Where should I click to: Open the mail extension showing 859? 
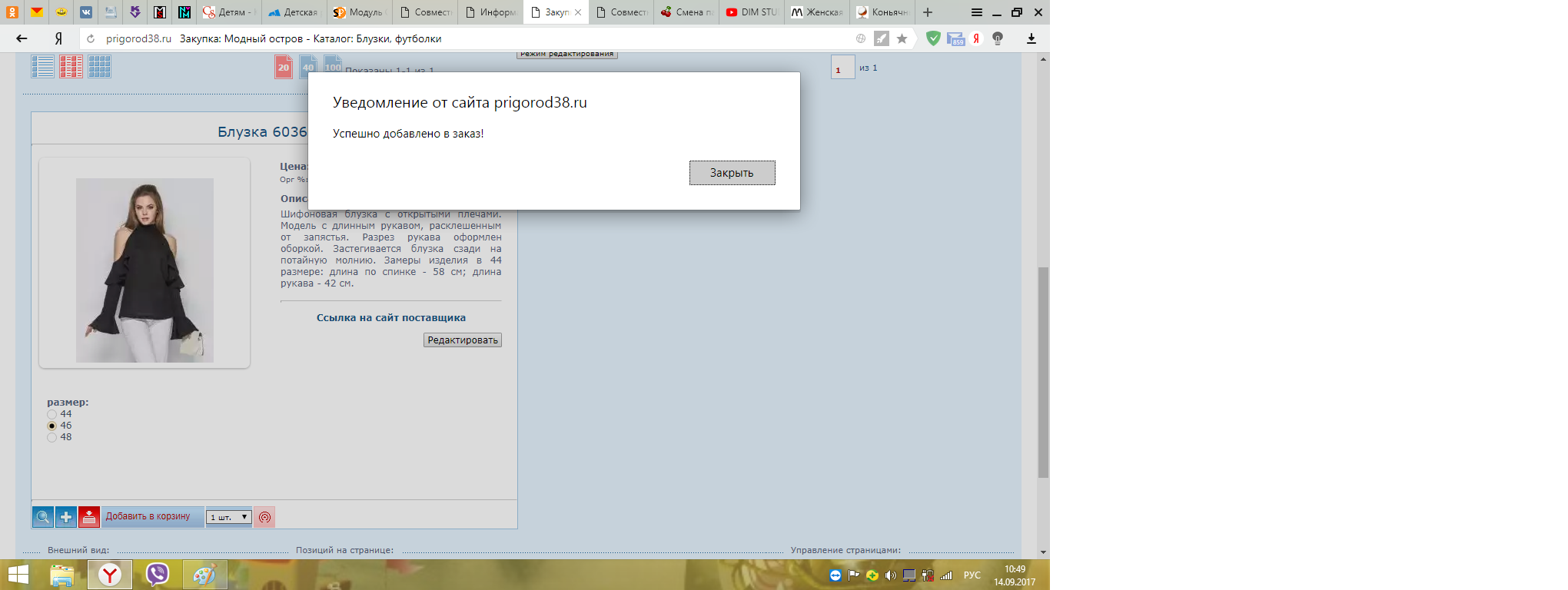tap(955, 38)
